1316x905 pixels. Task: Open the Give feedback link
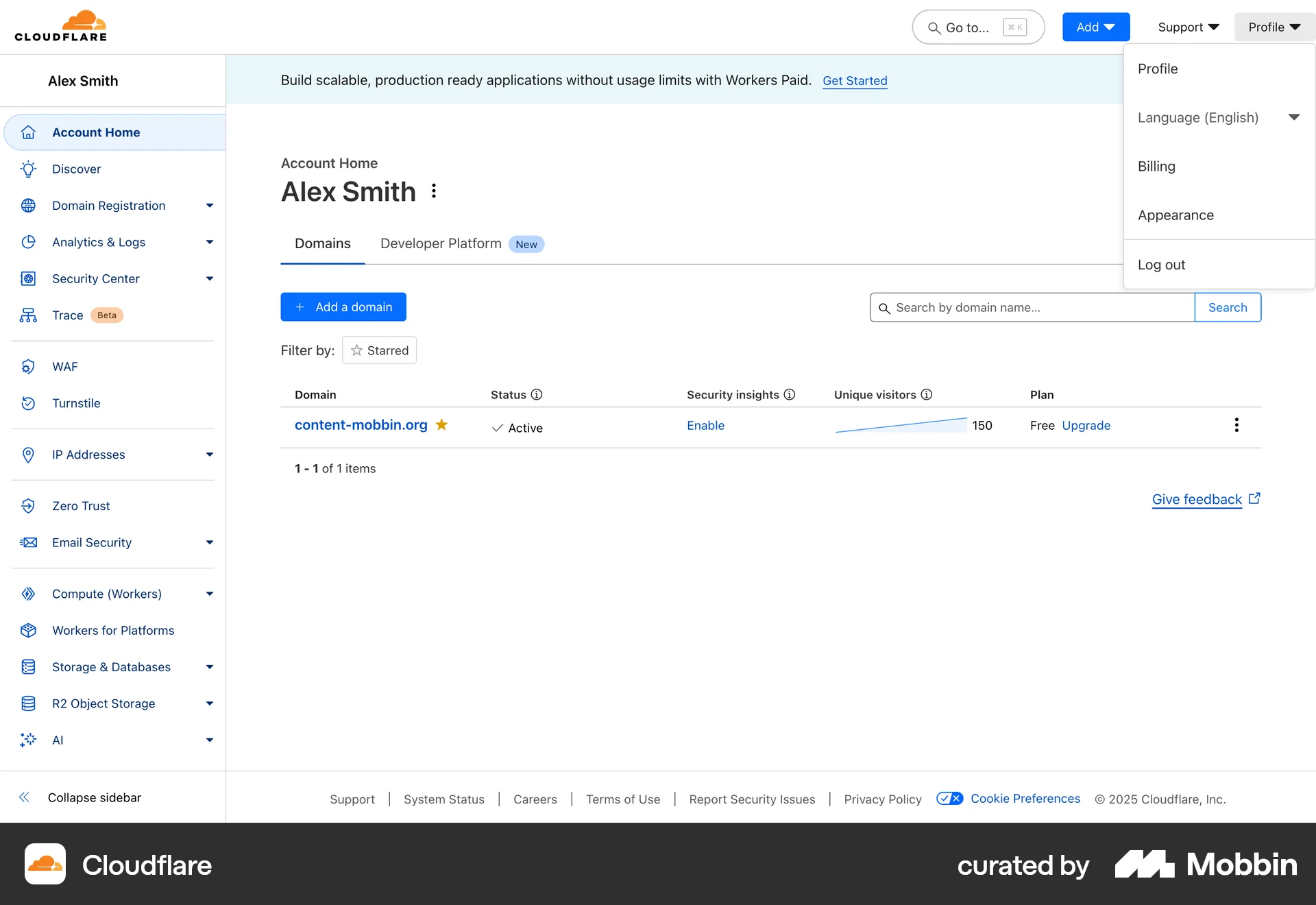tap(1196, 499)
